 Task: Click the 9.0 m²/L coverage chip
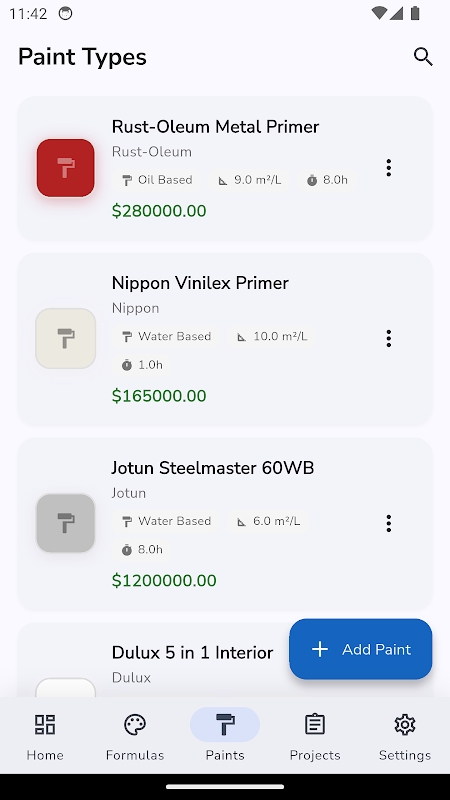pyautogui.click(x=249, y=180)
